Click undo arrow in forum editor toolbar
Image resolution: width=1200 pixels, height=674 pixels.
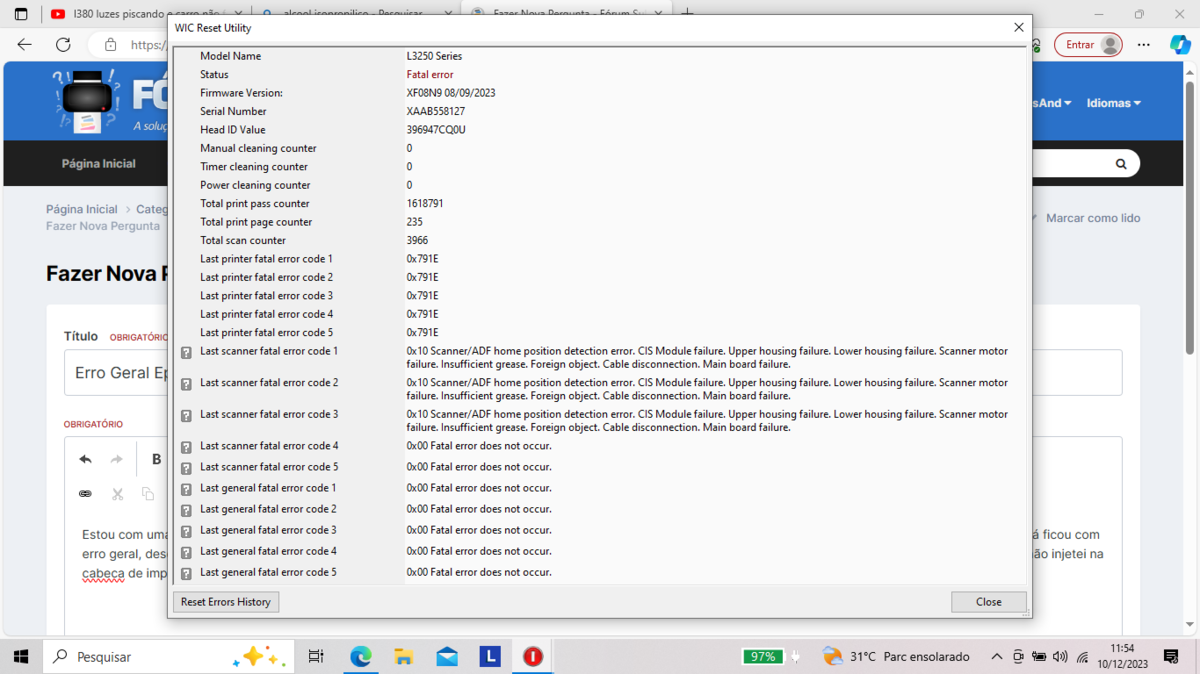point(85,459)
